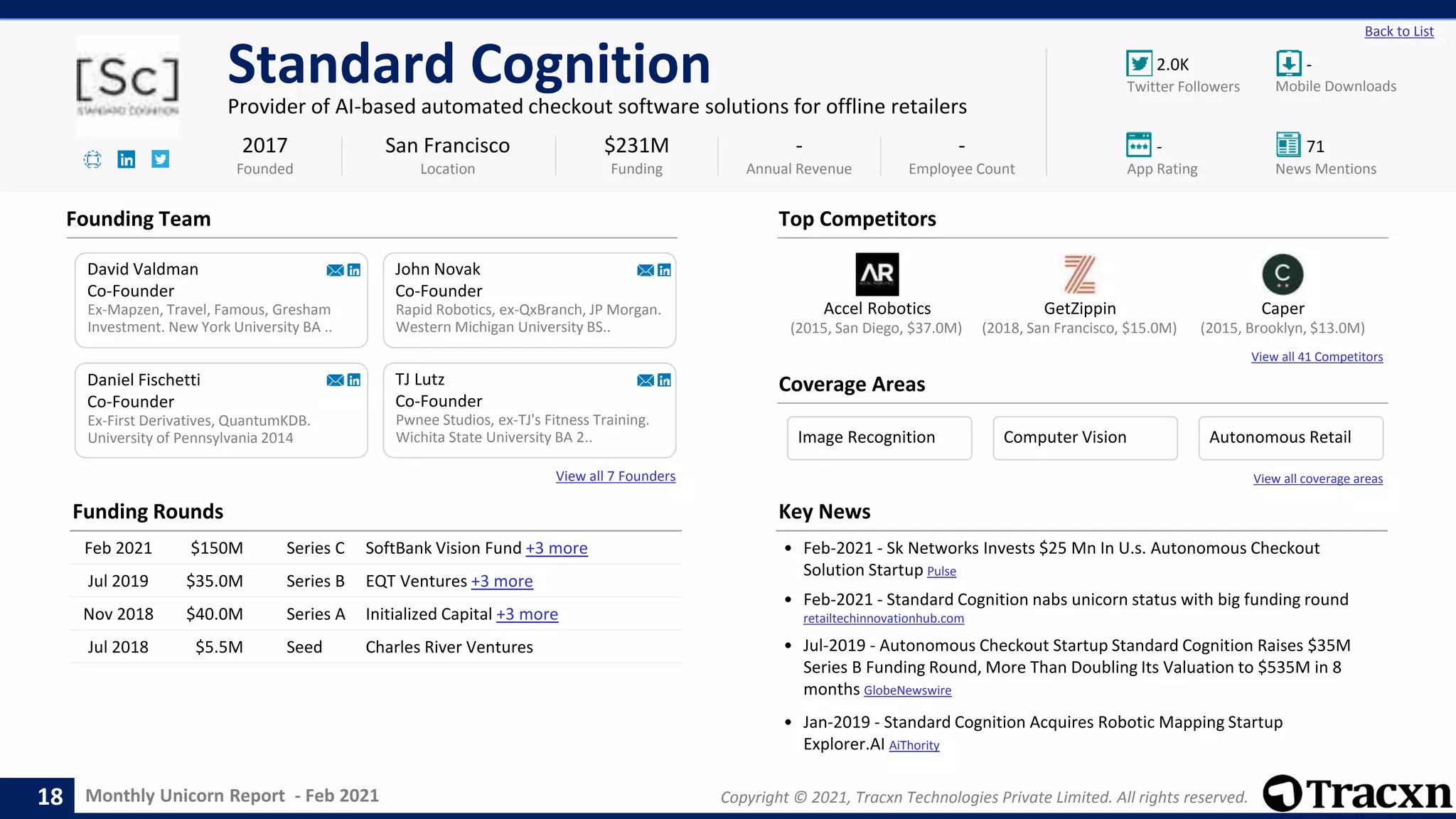1456x819 pixels.
Task: Select the Image Recognition coverage area
Action: tap(879, 438)
